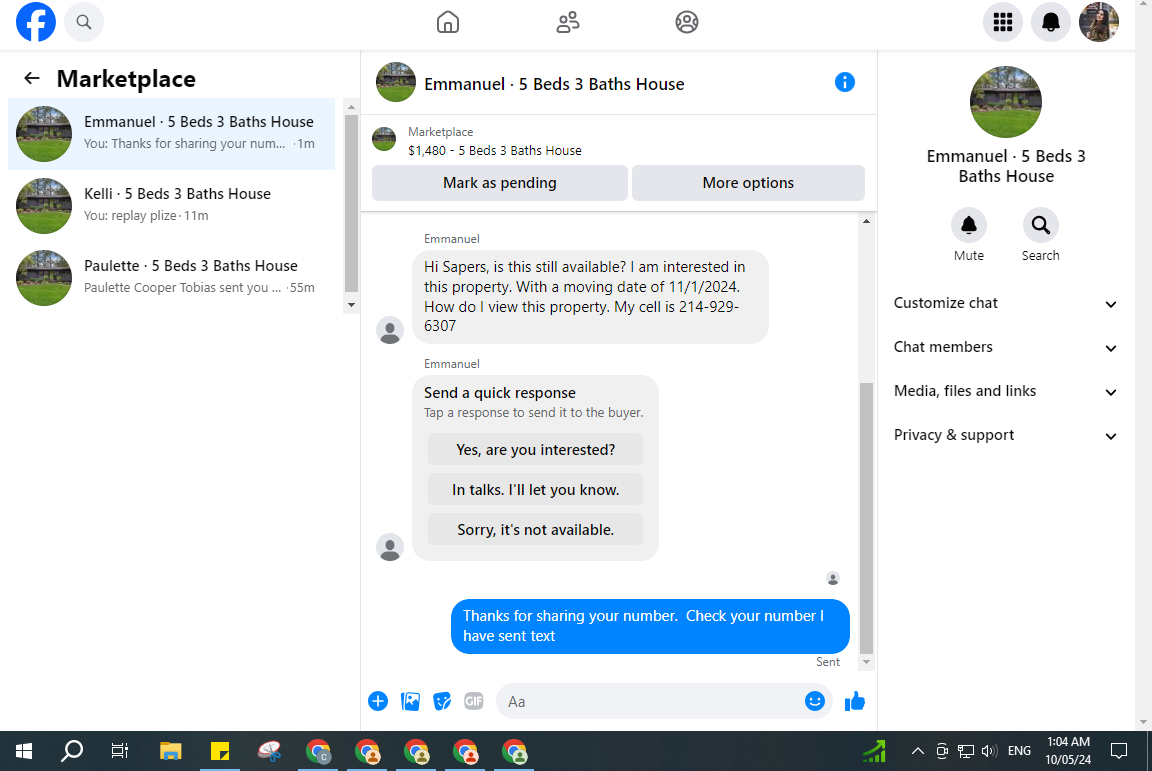Open the large listing photo in the right panel
Image resolution: width=1152 pixels, height=771 pixels.
[x=1005, y=101]
